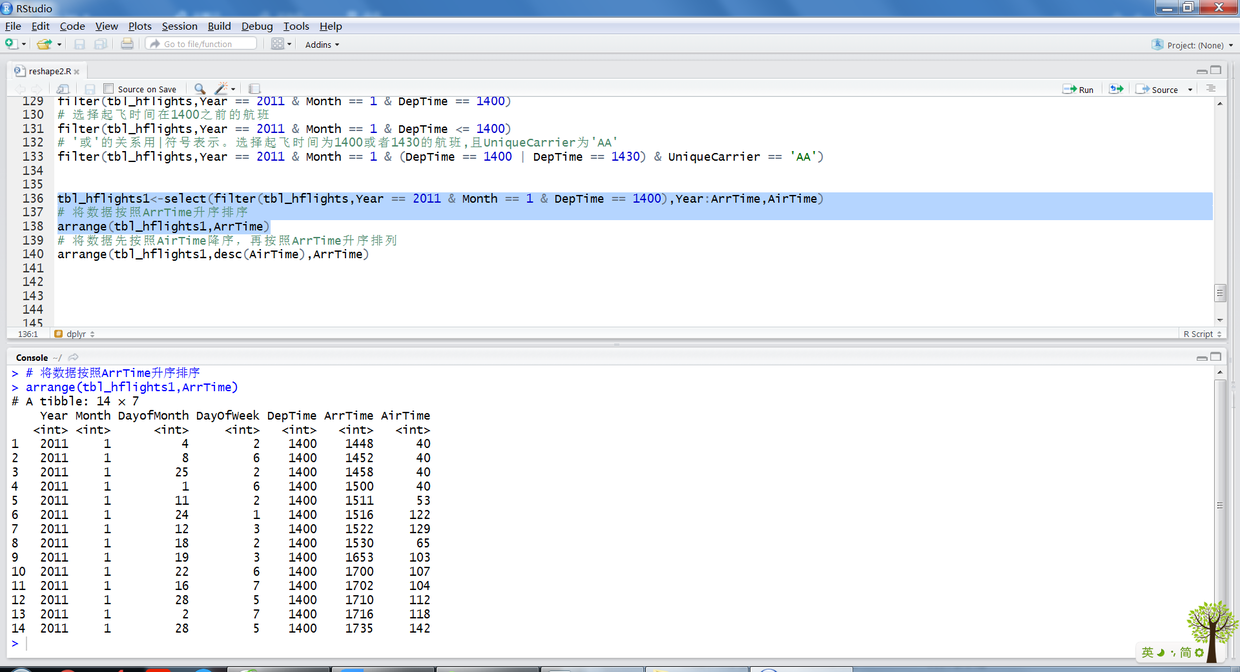Click the Print document icon
1240x672 pixels.
click(127, 44)
